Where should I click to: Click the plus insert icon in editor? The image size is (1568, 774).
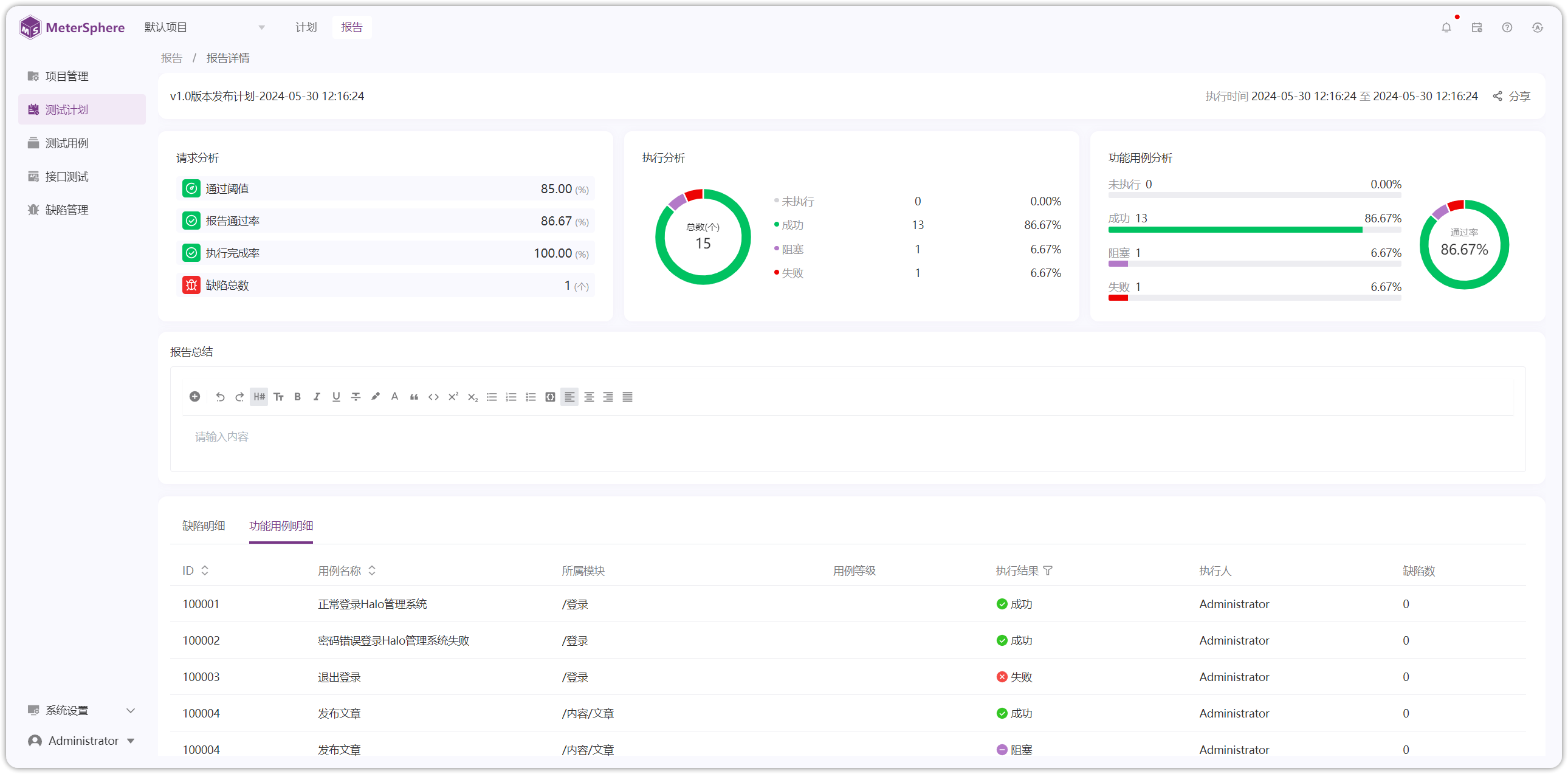tap(194, 397)
